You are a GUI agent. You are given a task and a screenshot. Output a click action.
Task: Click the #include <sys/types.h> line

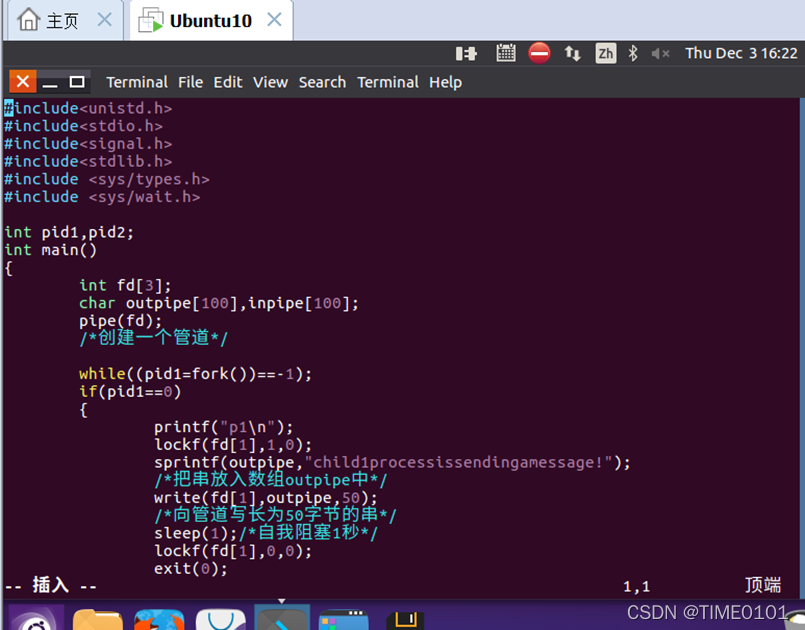107,179
